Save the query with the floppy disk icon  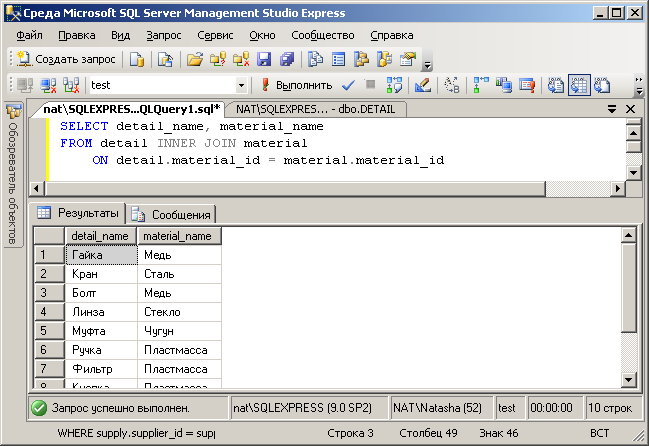[264, 60]
